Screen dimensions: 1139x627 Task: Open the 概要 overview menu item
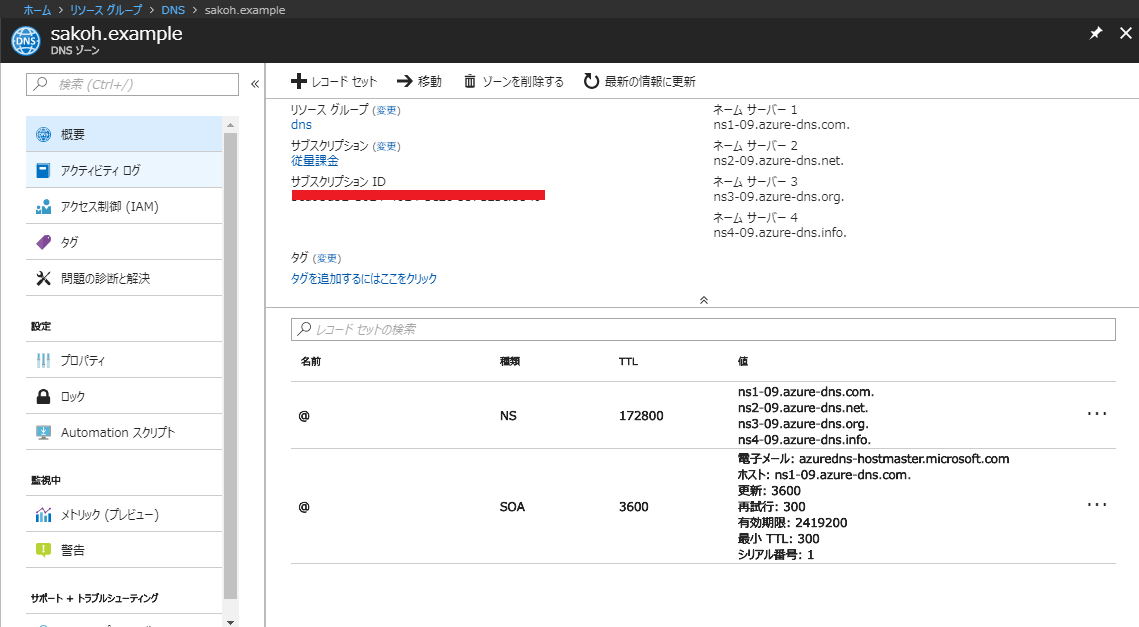pyautogui.click(x=123, y=134)
